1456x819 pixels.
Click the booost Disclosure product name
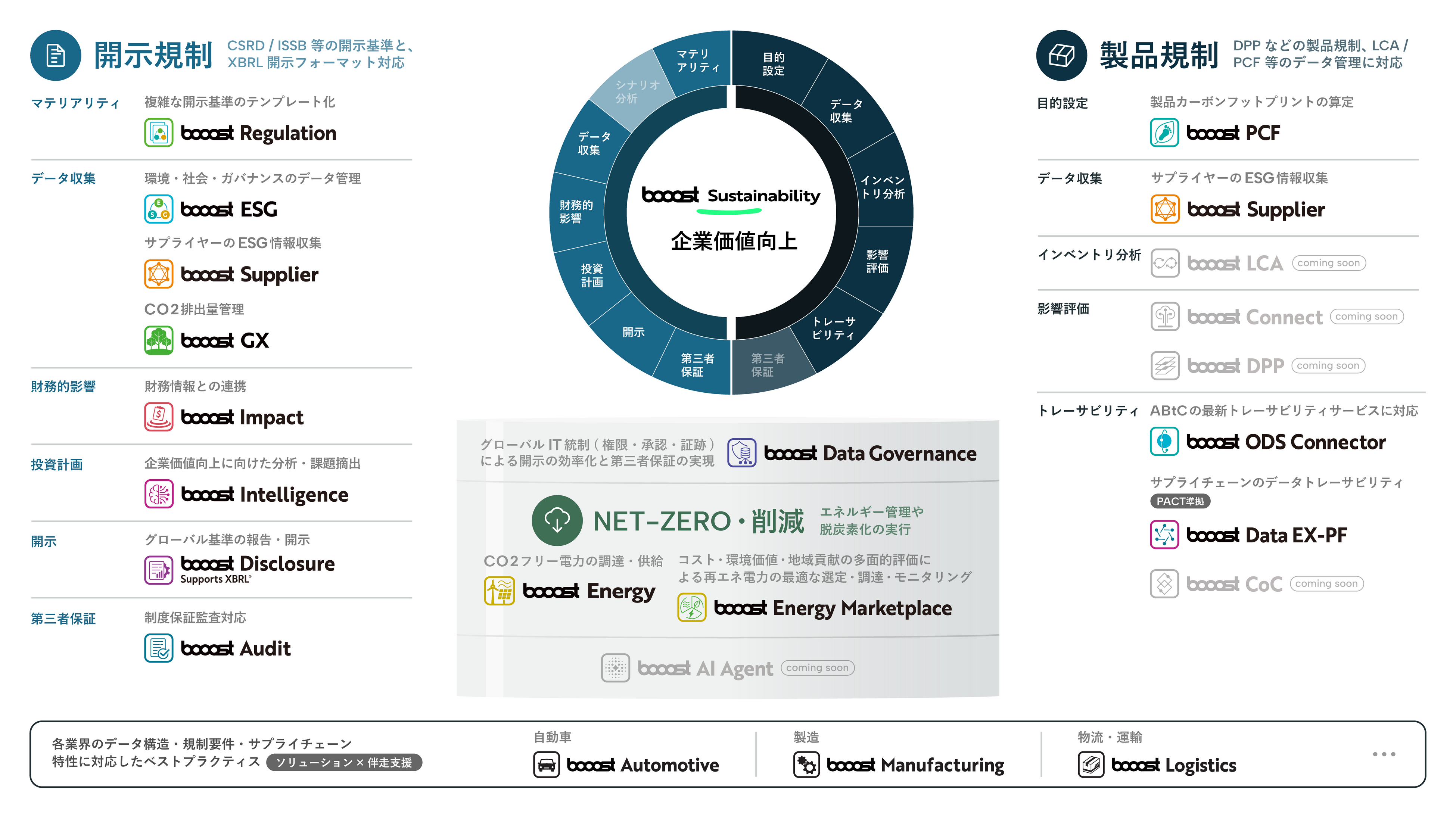click(258, 564)
